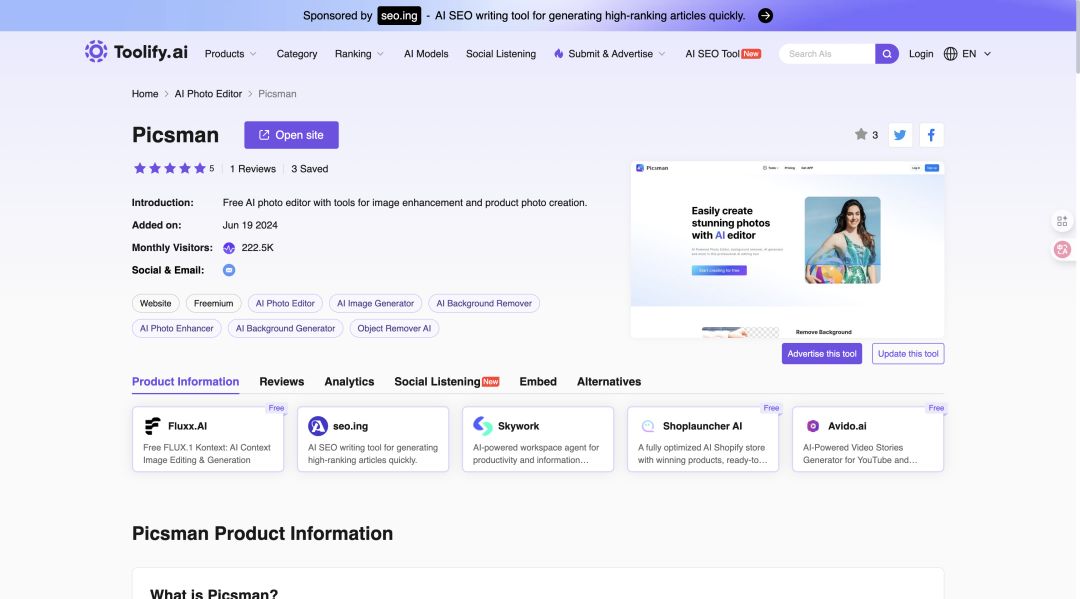Share Picsman on Twitter

(x=900, y=135)
